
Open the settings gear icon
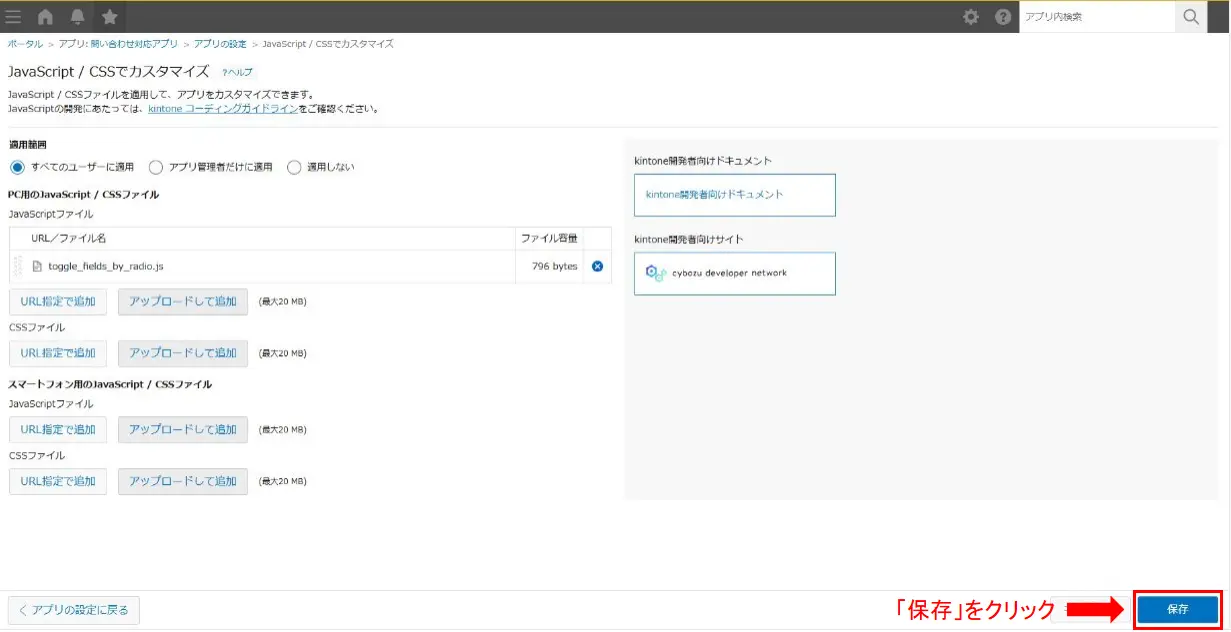coord(968,16)
